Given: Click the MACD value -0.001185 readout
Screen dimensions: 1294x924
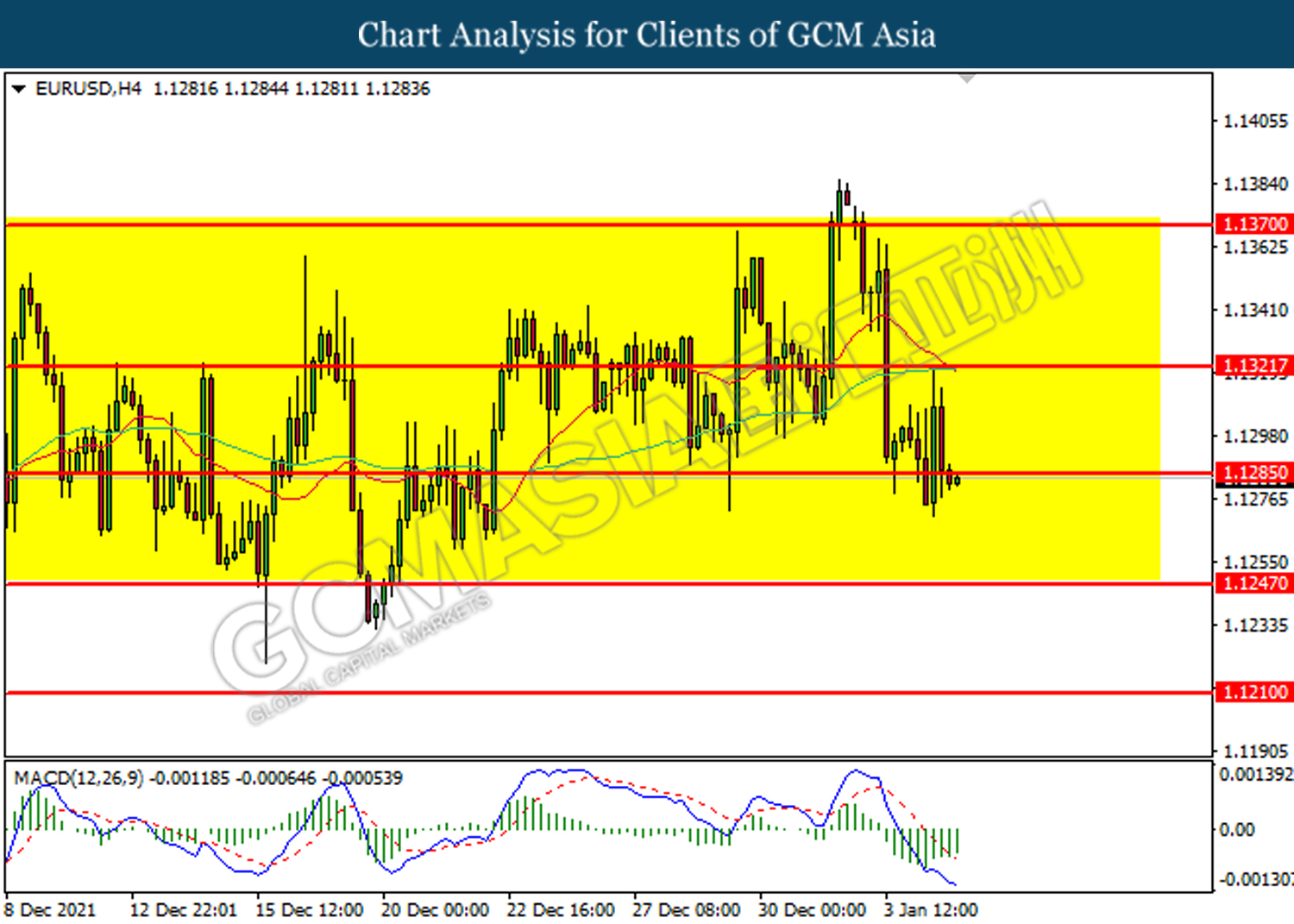Looking at the screenshot, I should coord(190,778).
